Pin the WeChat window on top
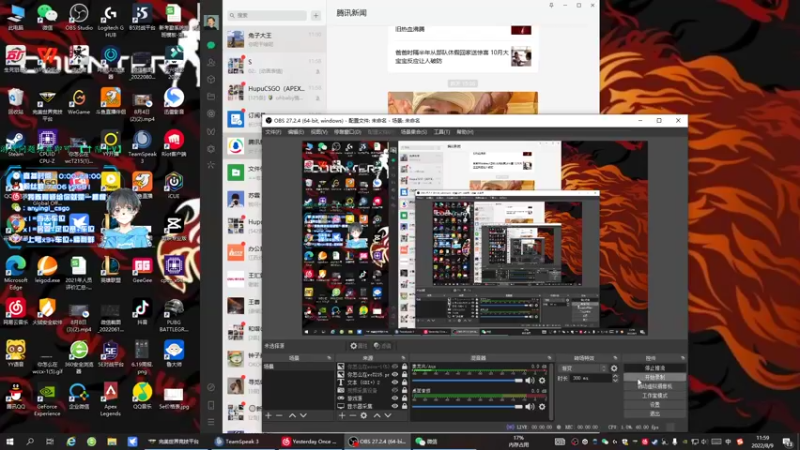 (x=551, y=5)
